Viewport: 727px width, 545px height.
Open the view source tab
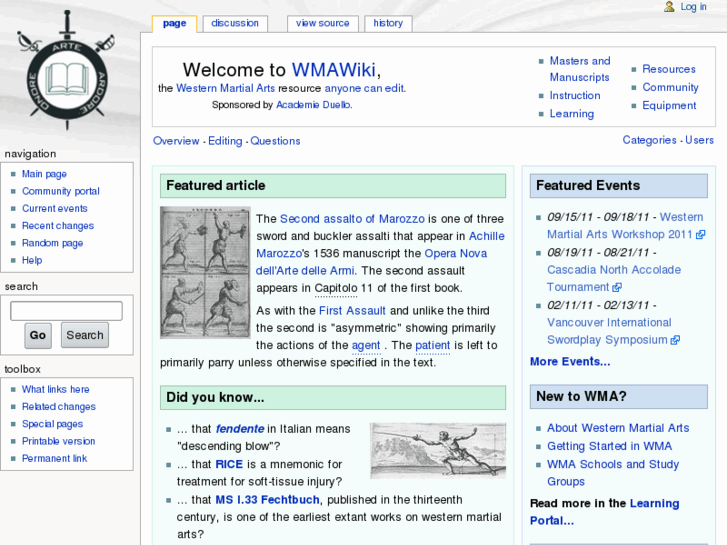pyautogui.click(x=323, y=23)
